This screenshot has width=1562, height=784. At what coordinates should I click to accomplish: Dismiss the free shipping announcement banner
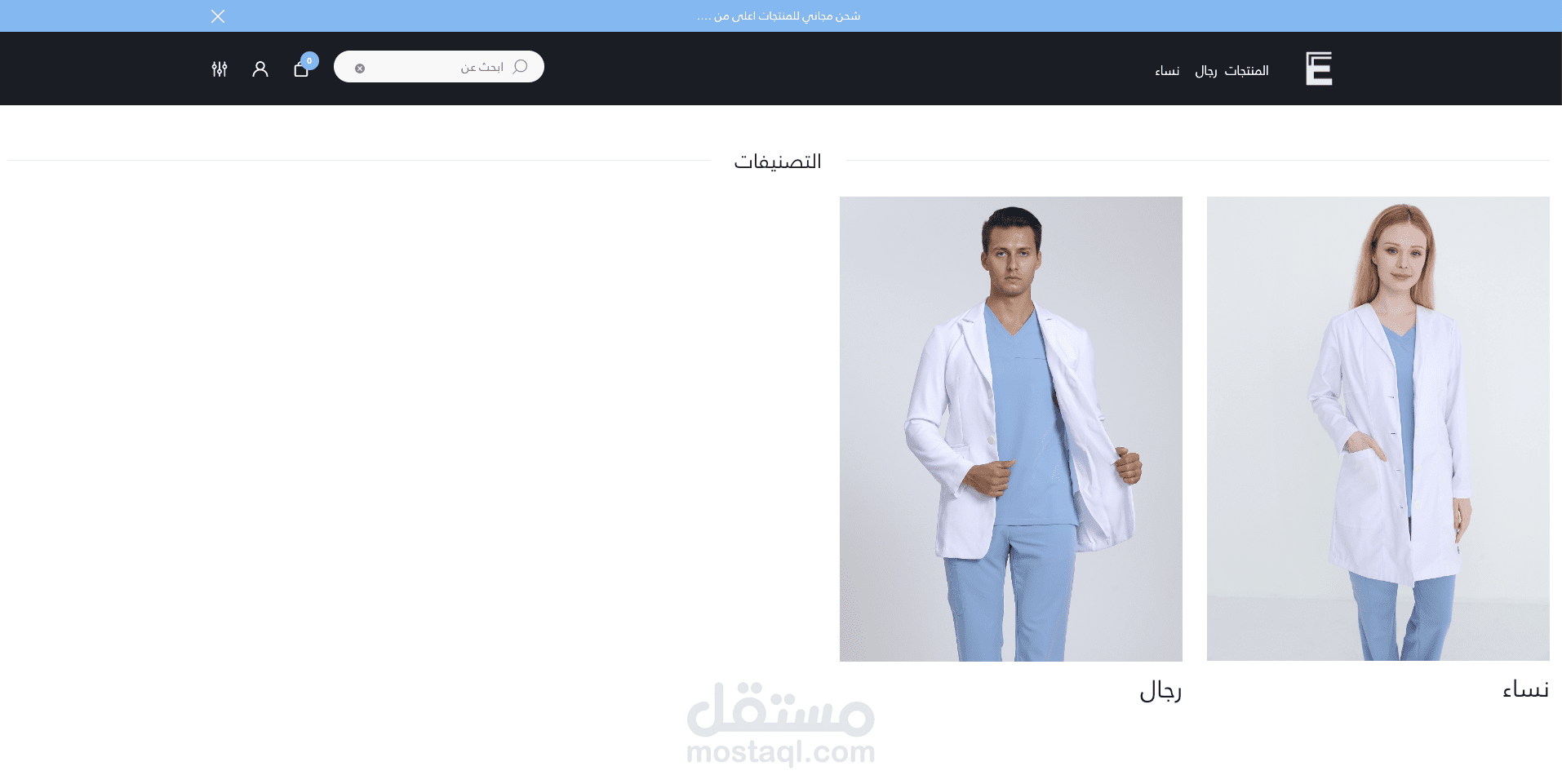pyautogui.click(x=218, y=16)
